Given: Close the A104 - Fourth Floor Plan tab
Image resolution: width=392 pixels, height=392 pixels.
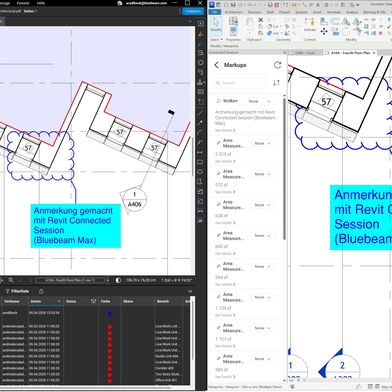Looking at the screenshot, I should [374, 53].
